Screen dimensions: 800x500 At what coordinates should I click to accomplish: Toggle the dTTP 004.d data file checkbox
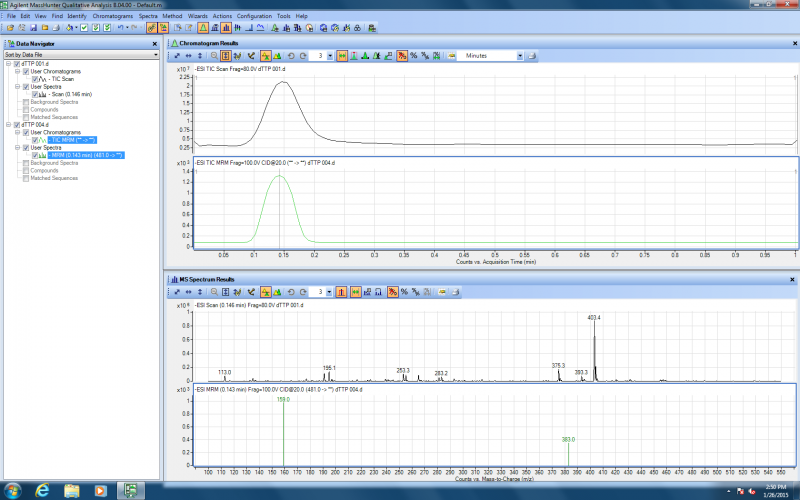17,125
